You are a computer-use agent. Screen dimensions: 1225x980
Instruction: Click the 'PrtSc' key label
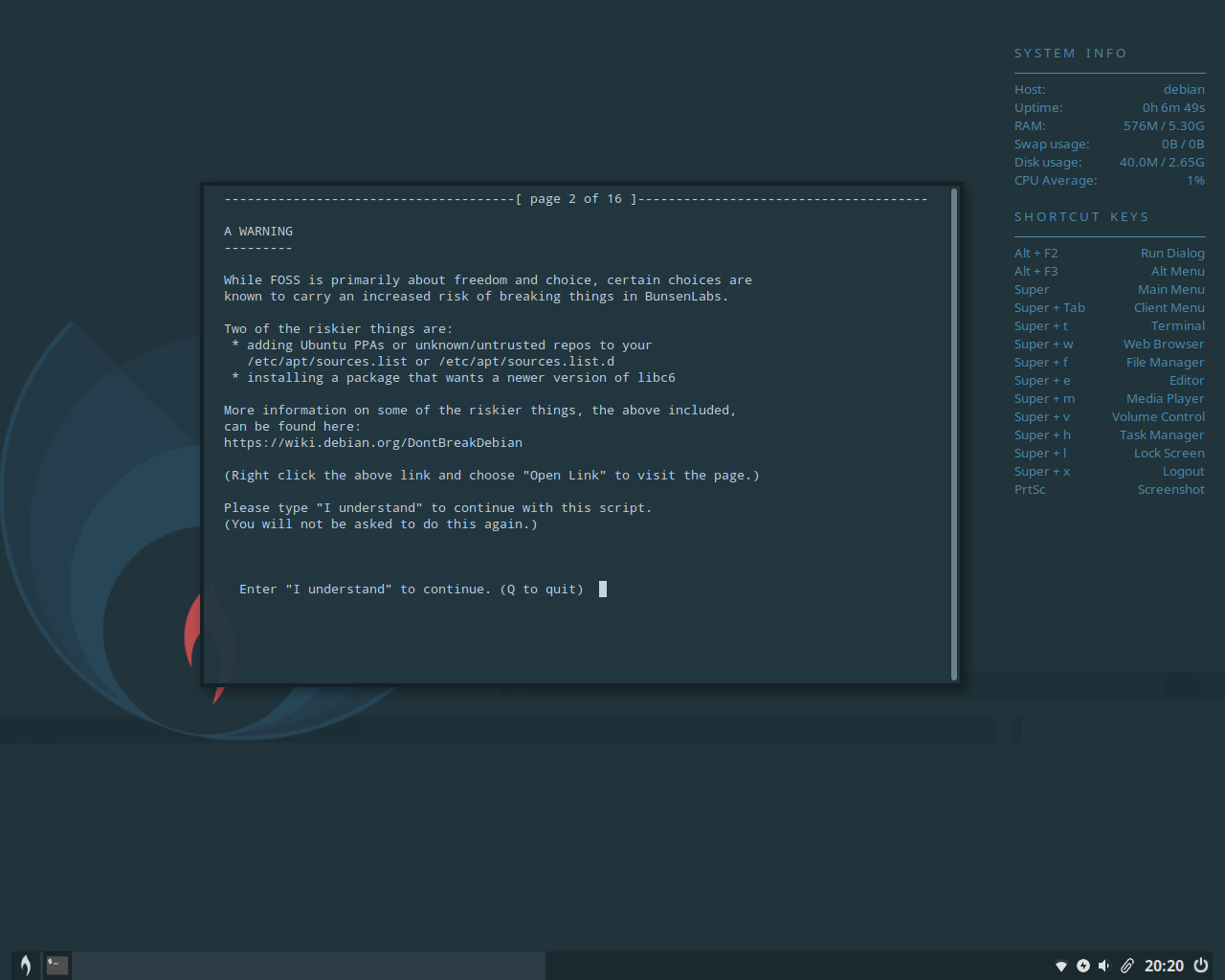1030,489
